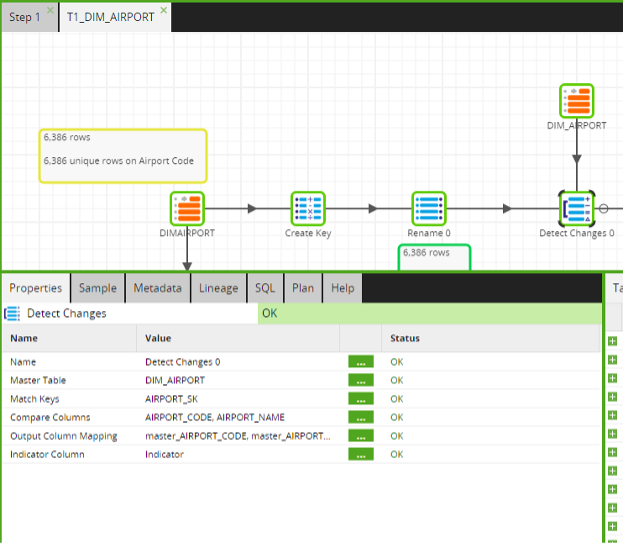Switch to the Sample tab
This screenshot has height=544, width=624.
98,288
